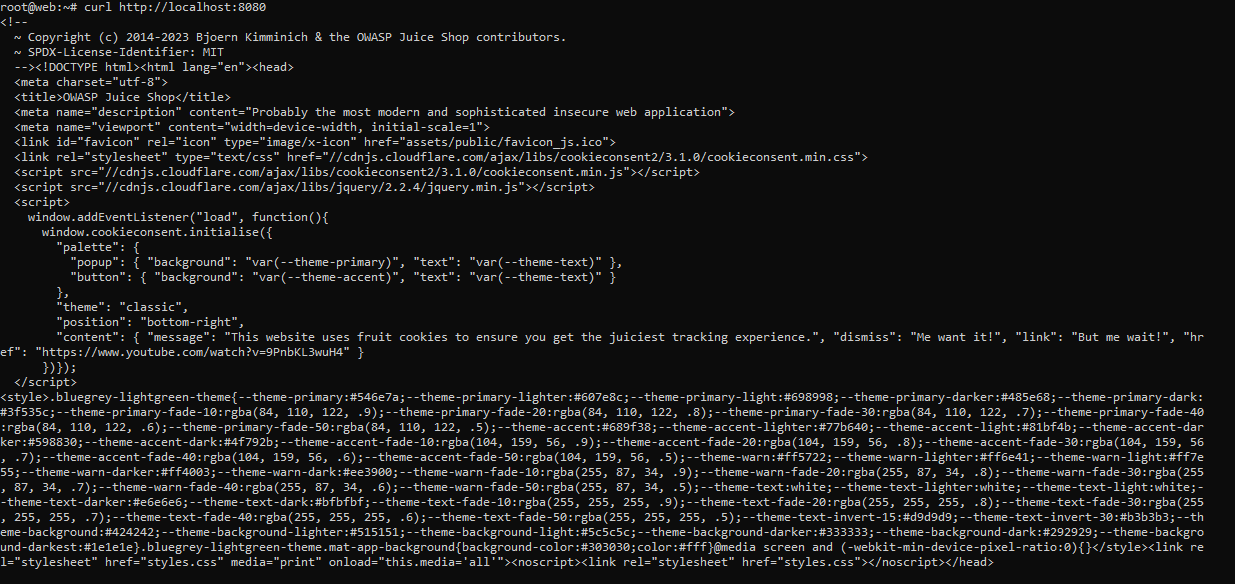
Task: Click the SPDX-License-Identifier: MIT line
Action: click(119, 52)
